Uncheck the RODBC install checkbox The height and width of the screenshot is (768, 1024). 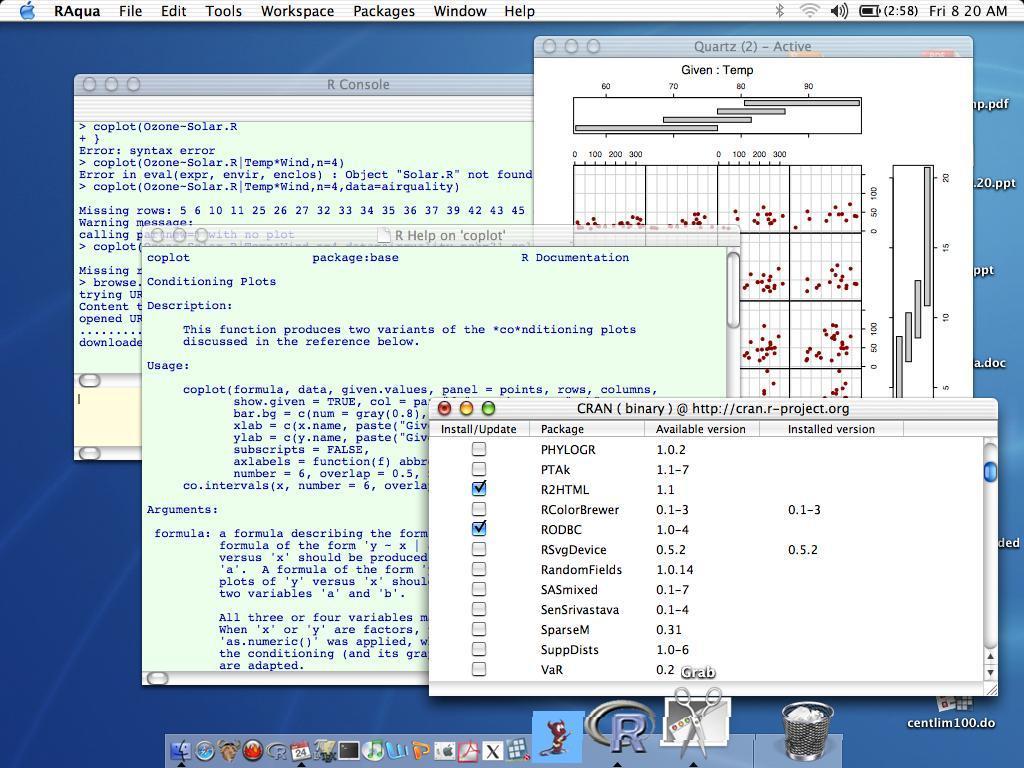tap(479, 529)
